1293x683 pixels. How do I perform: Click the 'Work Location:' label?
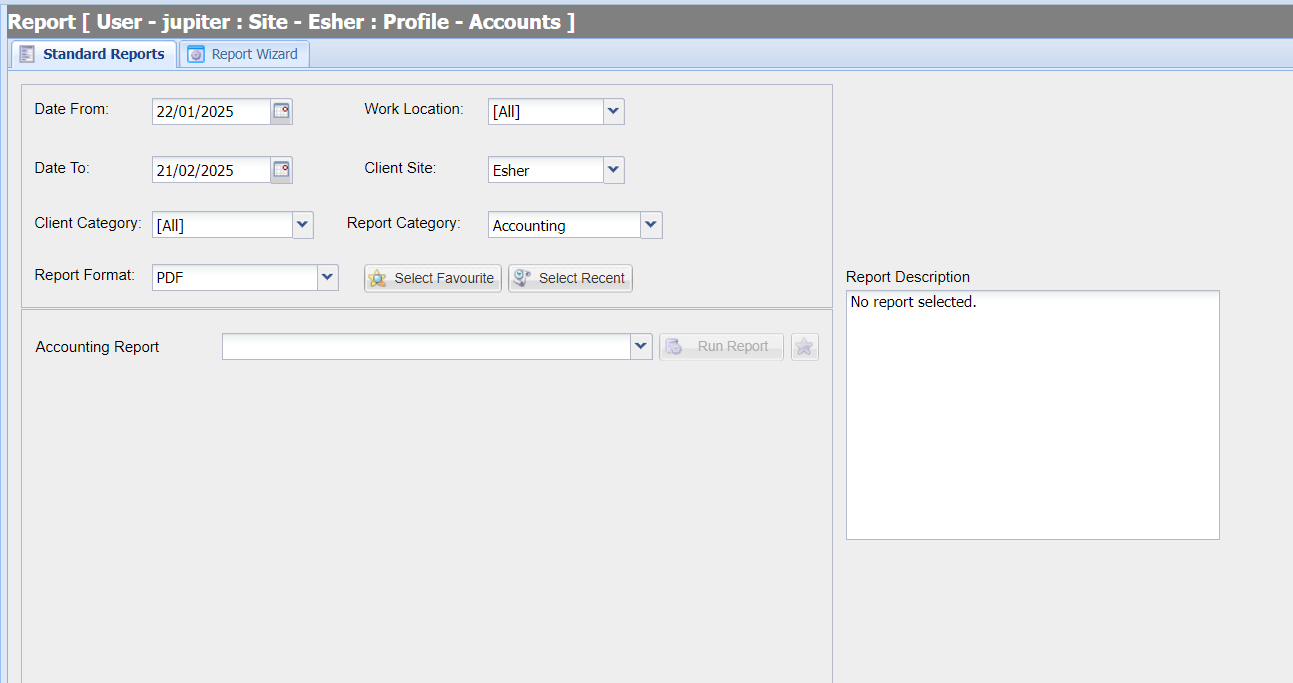pos(414,109)
